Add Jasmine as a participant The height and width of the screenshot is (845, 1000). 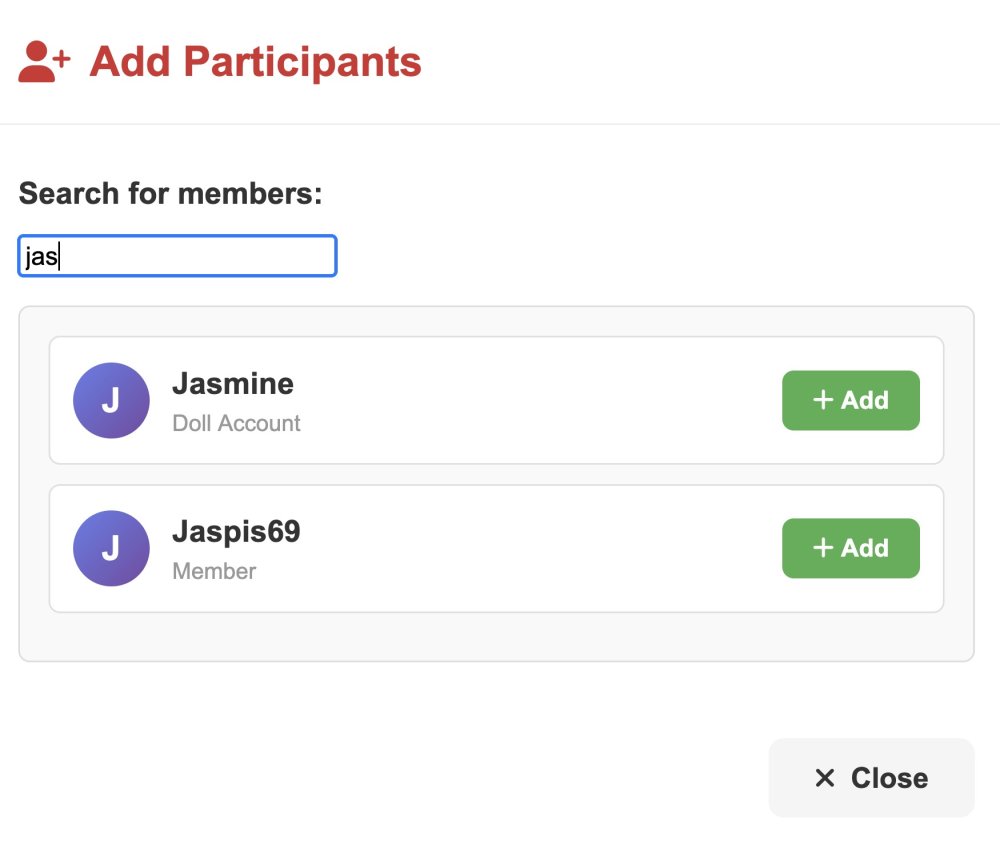(x=851, y=400)
